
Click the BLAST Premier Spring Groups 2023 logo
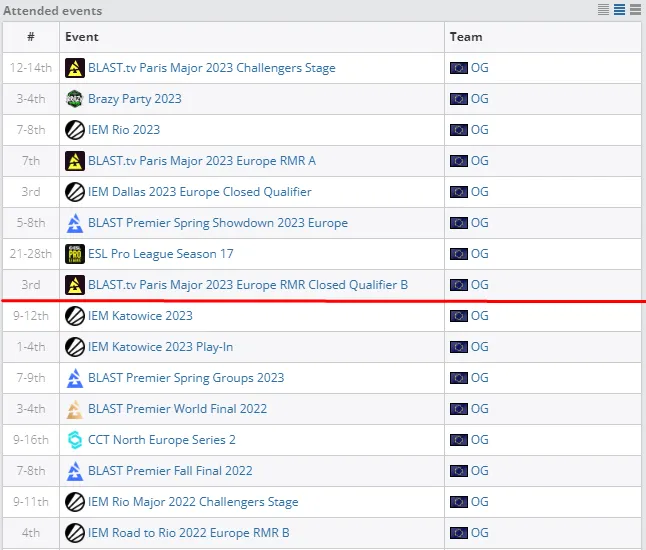click(x=75, y=378)
